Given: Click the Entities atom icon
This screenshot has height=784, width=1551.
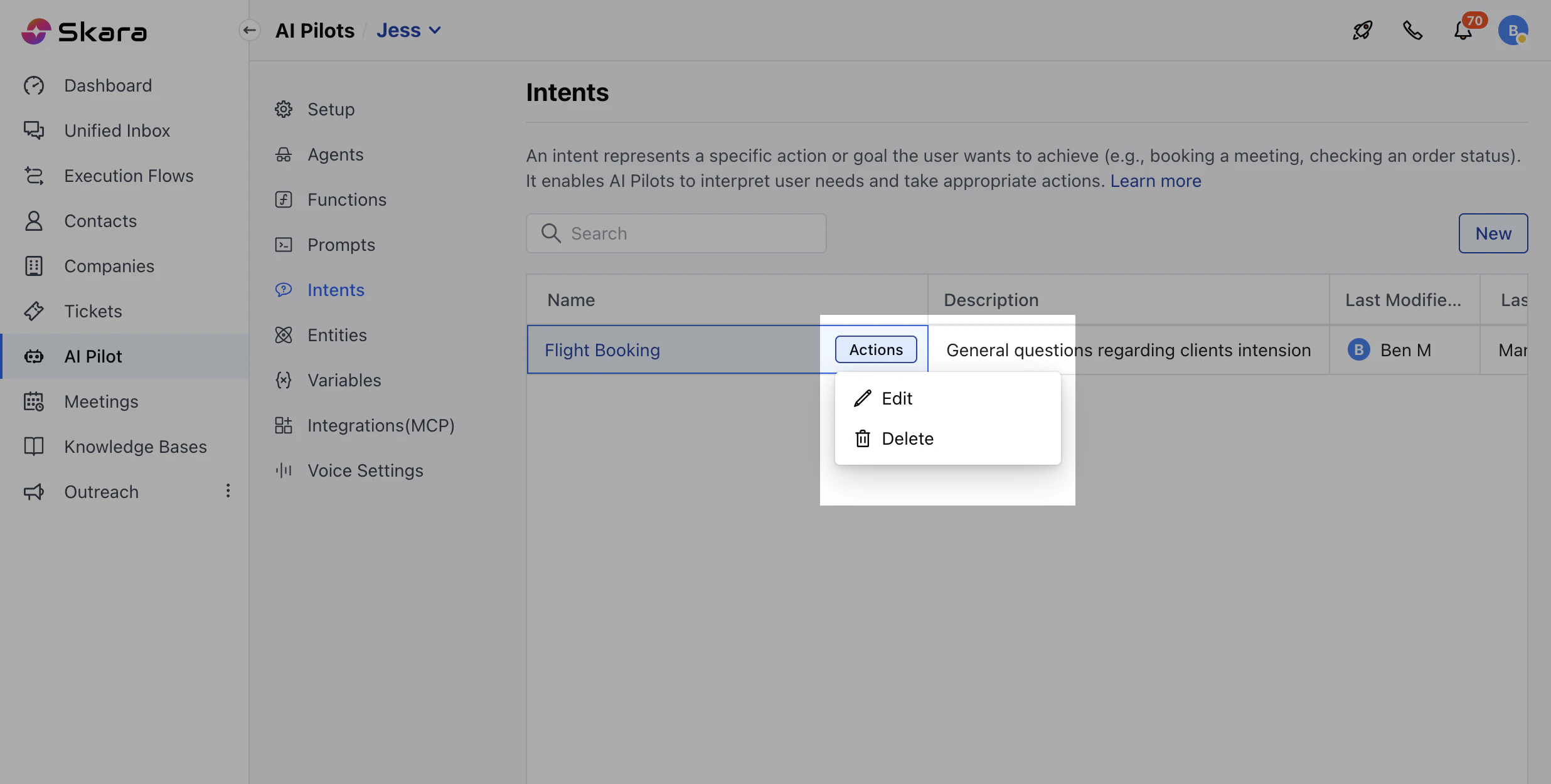Looking at the screenshot, I should pyautogui.click(x=284, y=335).
